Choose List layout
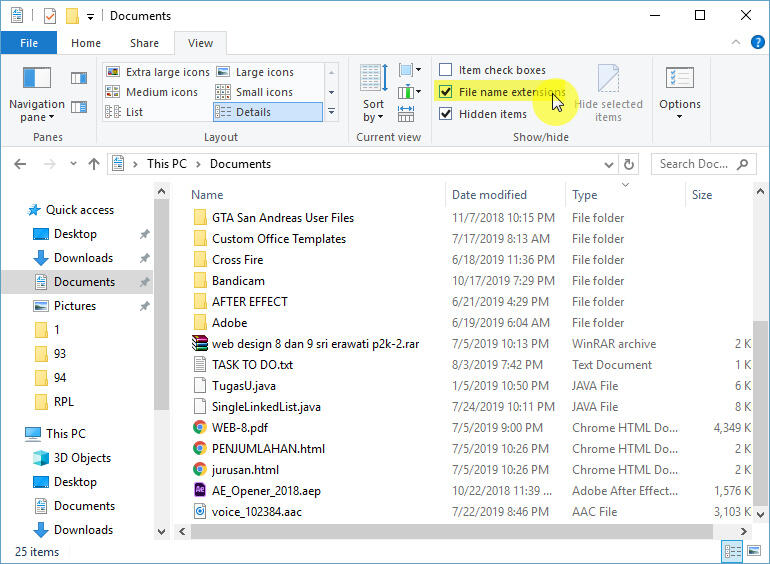This screenshot has width=770, height=564. coord(124,112)
